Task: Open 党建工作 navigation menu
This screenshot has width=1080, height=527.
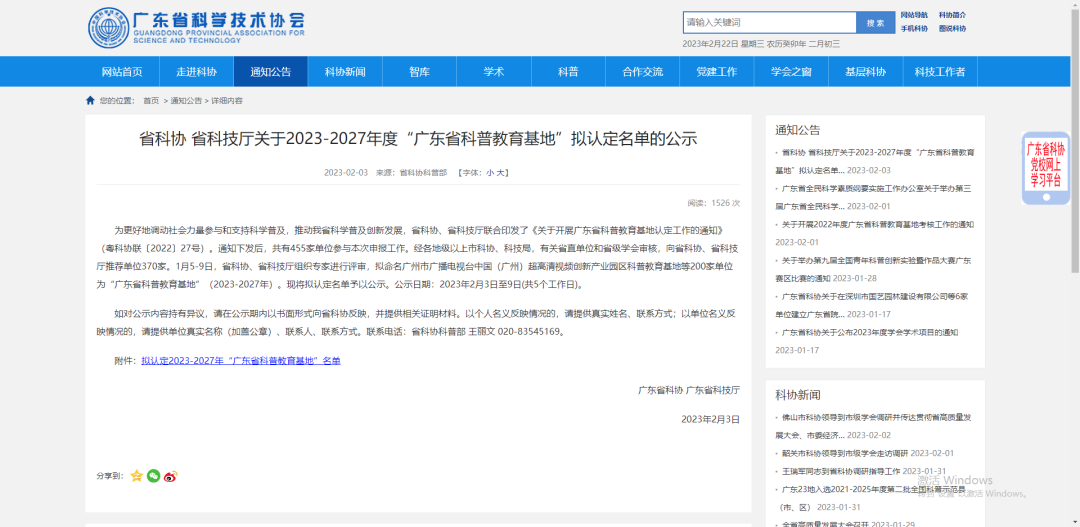Action: (717, 72)
